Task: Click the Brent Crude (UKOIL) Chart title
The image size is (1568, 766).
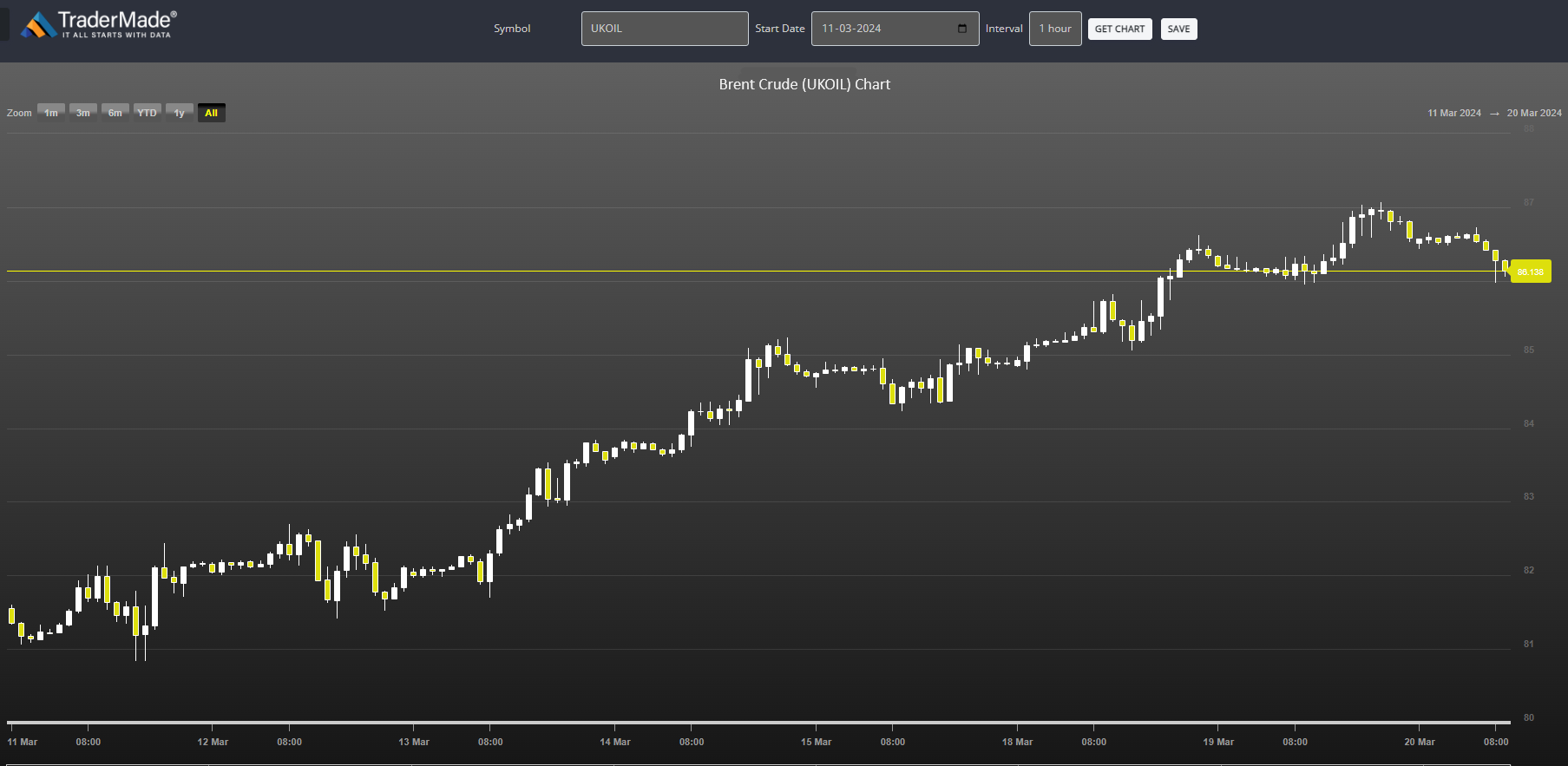Action: tap(804, 84)
